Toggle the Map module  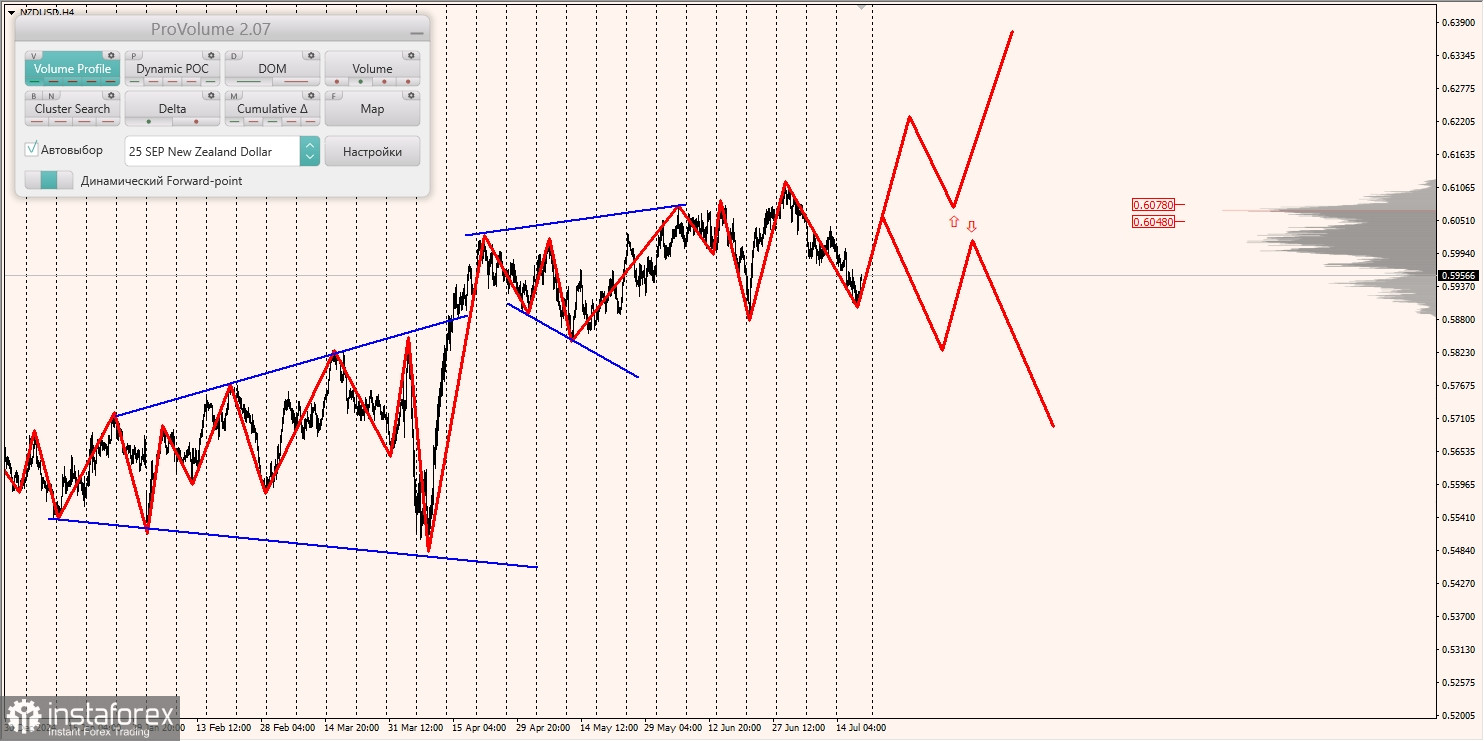pyautogui.click(x=372, y=109)
